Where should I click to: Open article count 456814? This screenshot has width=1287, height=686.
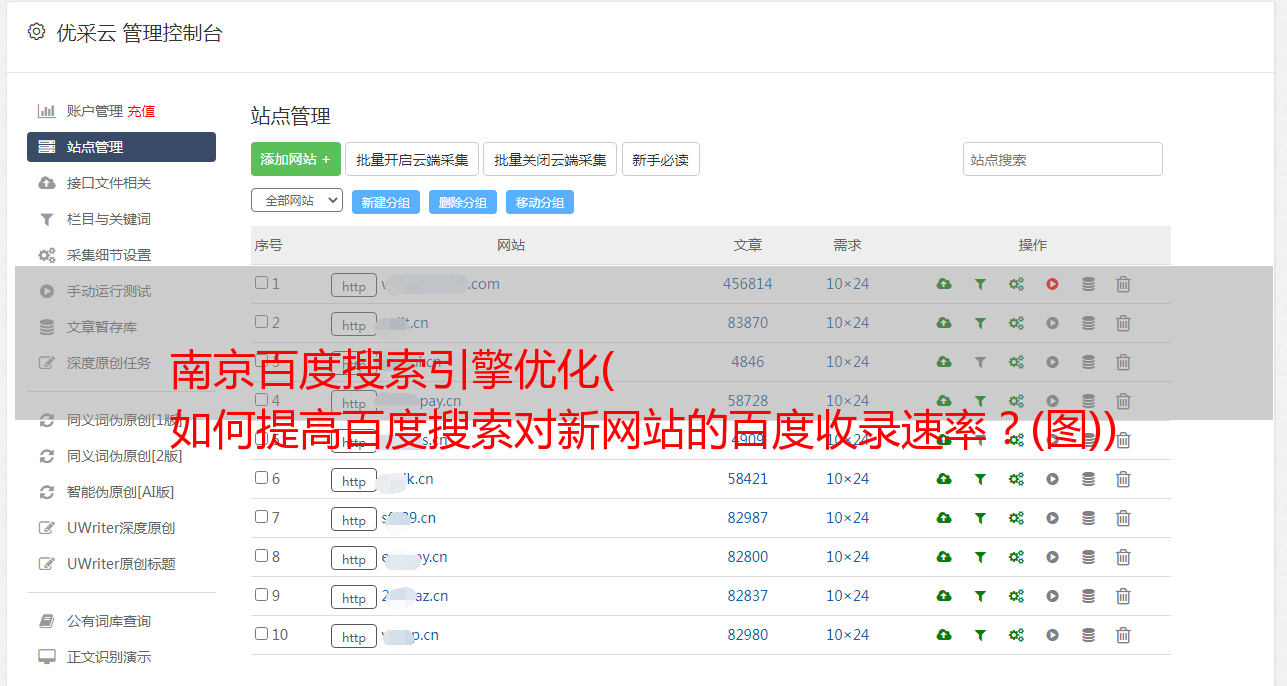click(748, 284)
